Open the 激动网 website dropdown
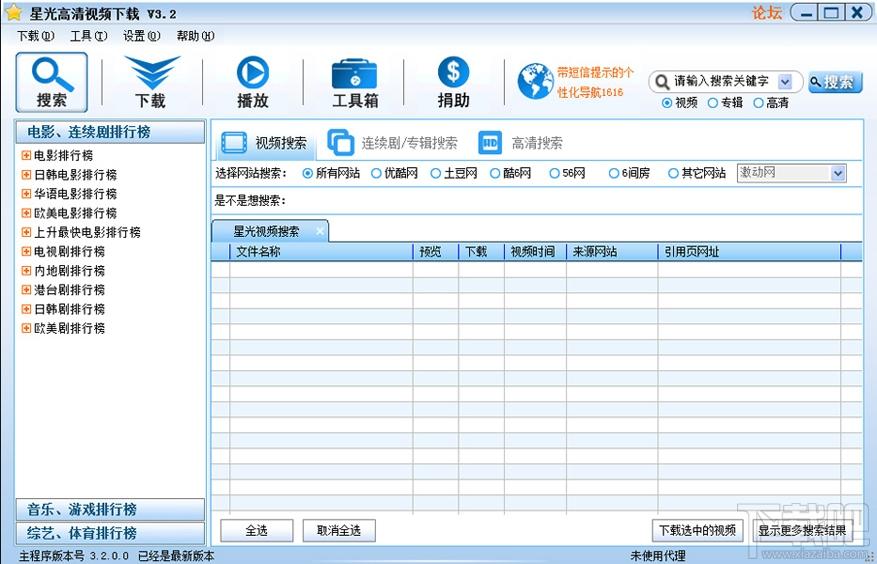Image resolution: width=877 pixels, height=564 pixels. pyautogui.click(x=837, y=173)
